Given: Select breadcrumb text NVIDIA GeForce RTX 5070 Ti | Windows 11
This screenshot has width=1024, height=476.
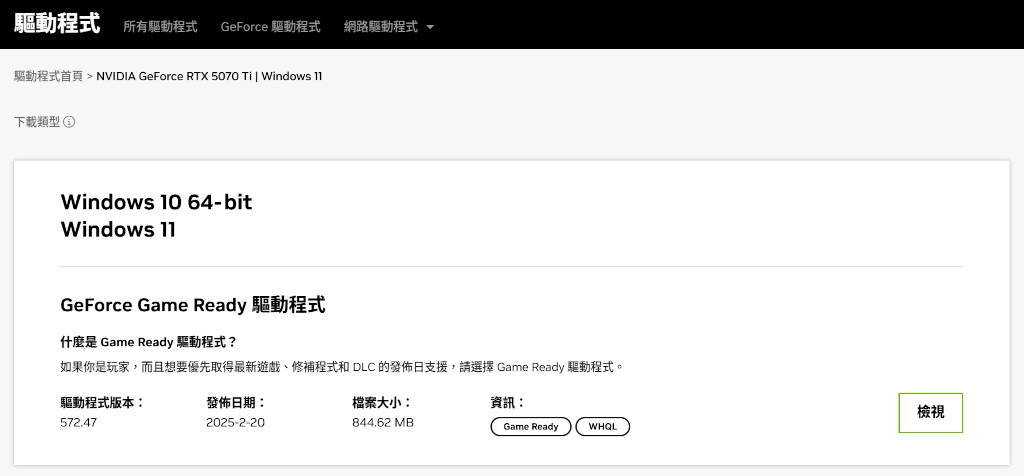Looking at the screenshot, I should pyautogui.click(x=209, y=76).
